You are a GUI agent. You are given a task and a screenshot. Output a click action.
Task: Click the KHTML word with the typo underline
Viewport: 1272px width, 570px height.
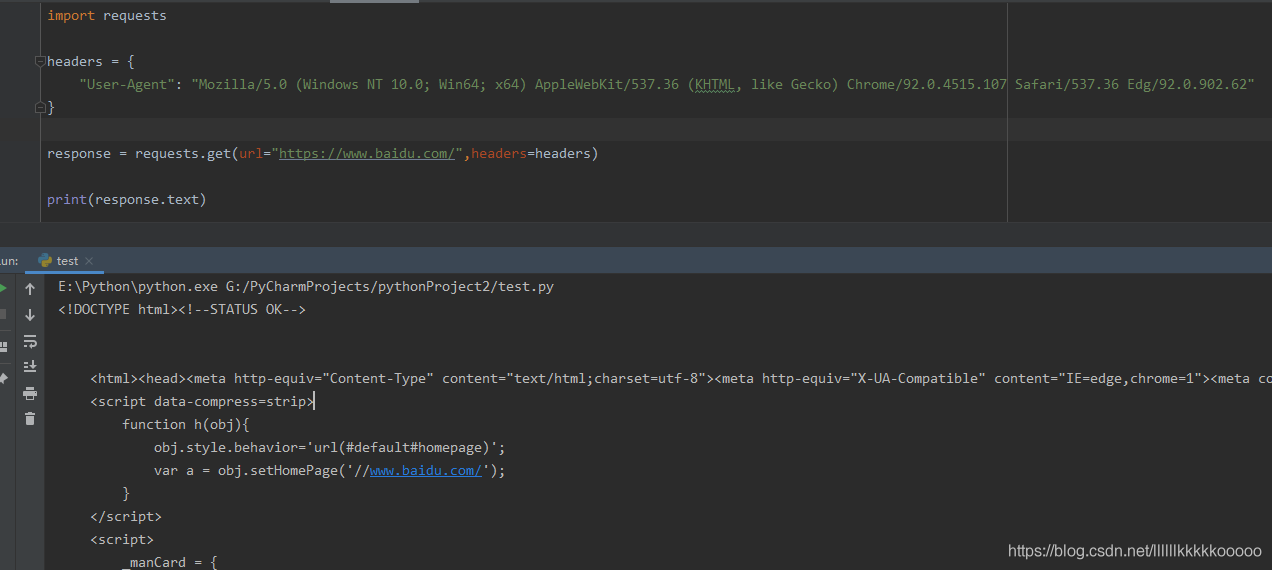click(x=714, y=84)
